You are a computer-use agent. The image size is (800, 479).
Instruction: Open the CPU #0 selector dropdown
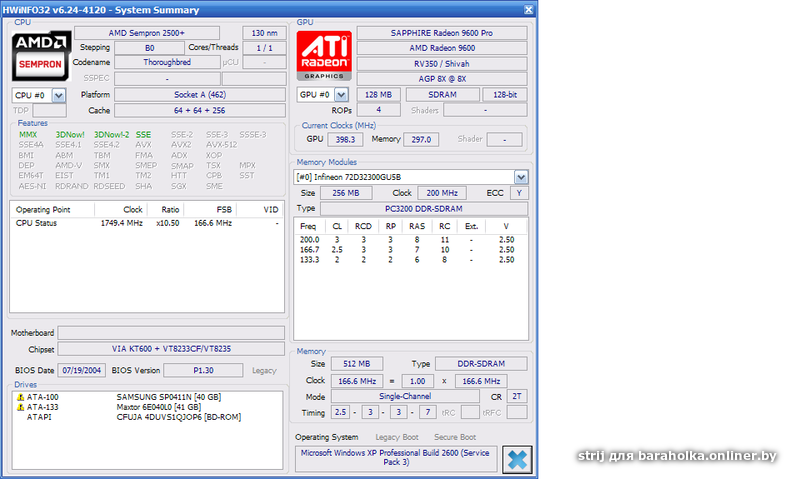[x=59, y=95]
